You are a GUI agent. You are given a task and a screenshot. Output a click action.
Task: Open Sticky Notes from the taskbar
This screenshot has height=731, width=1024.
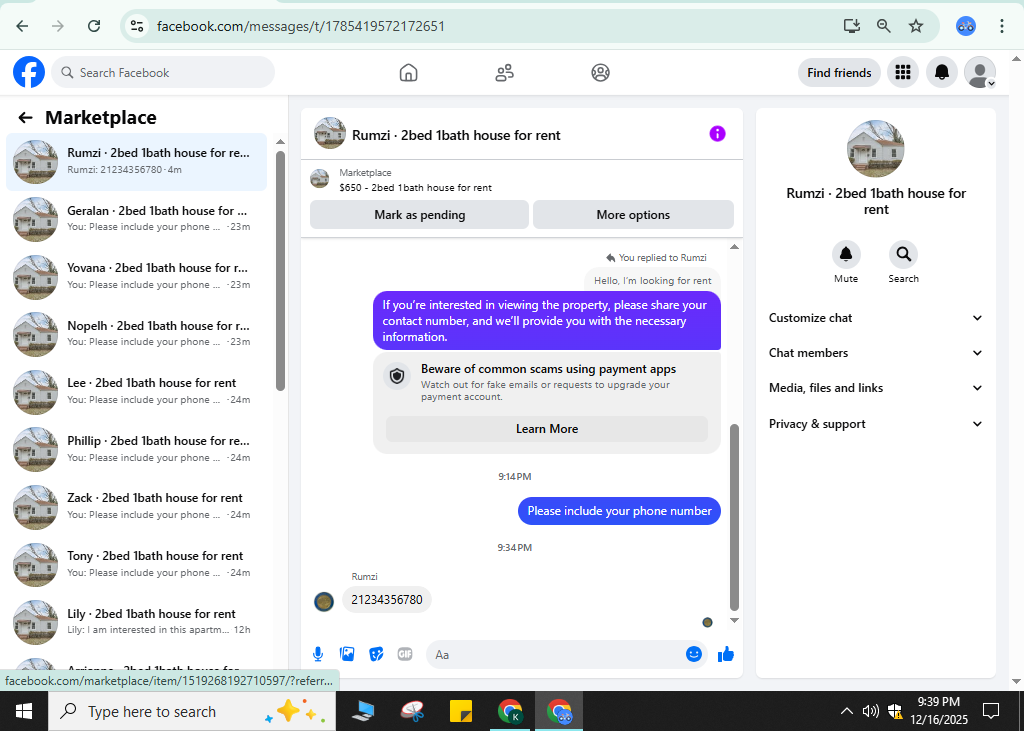pos(461,711)
